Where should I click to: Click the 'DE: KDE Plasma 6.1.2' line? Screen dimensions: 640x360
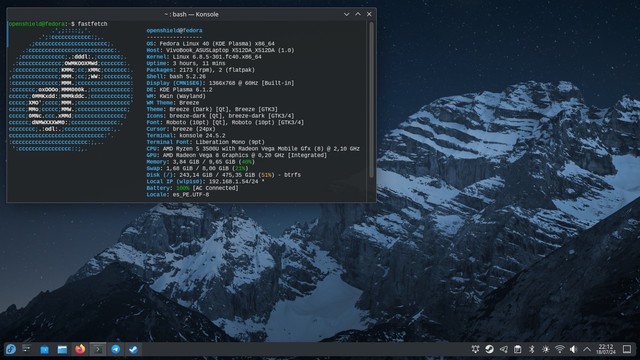point(180,89)
